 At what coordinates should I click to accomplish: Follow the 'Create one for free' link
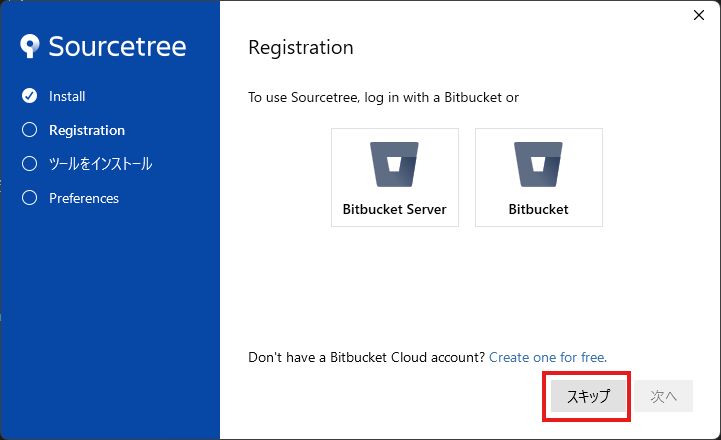(547, 357)
